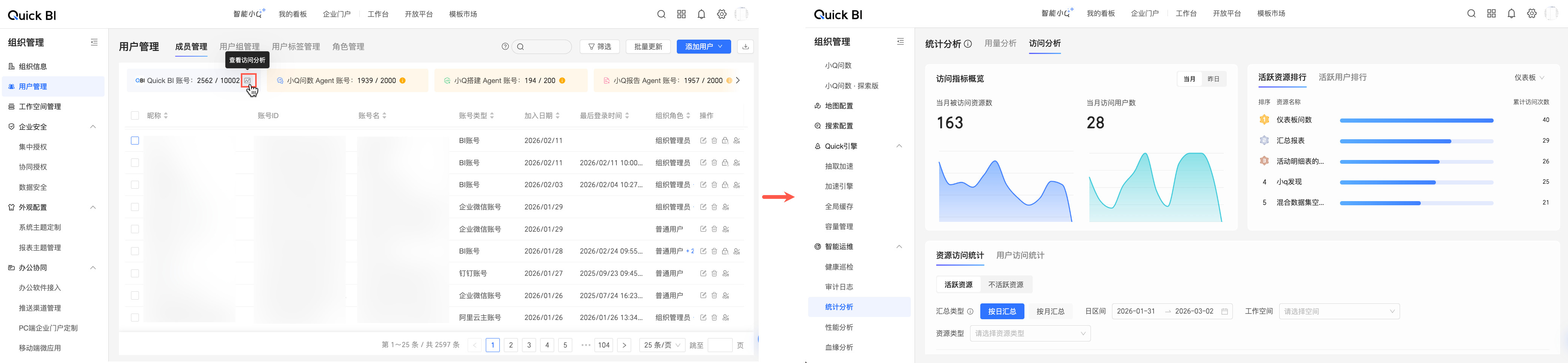The width and height of the screenshot is (1568, 363).
Task: Tick the select-all checkbox in table header
Action: (x=135, y=115)
